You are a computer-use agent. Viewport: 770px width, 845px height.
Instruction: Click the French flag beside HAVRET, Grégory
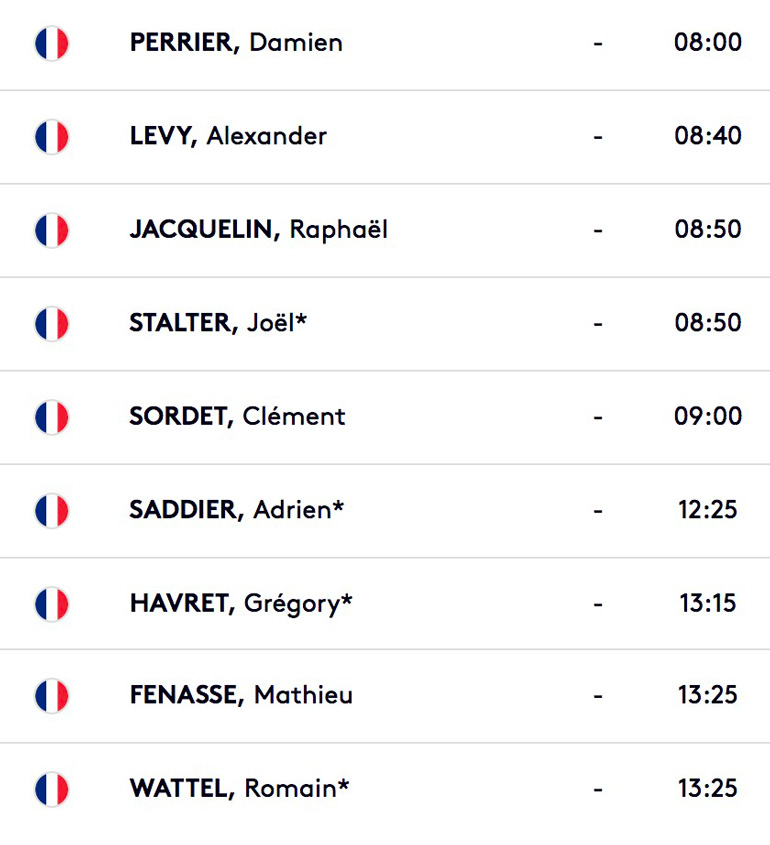coord(52,604)
